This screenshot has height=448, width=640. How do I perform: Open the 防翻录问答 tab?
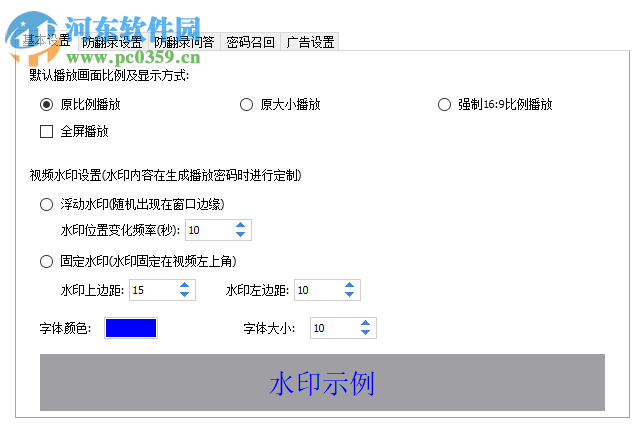coord(184,42)
